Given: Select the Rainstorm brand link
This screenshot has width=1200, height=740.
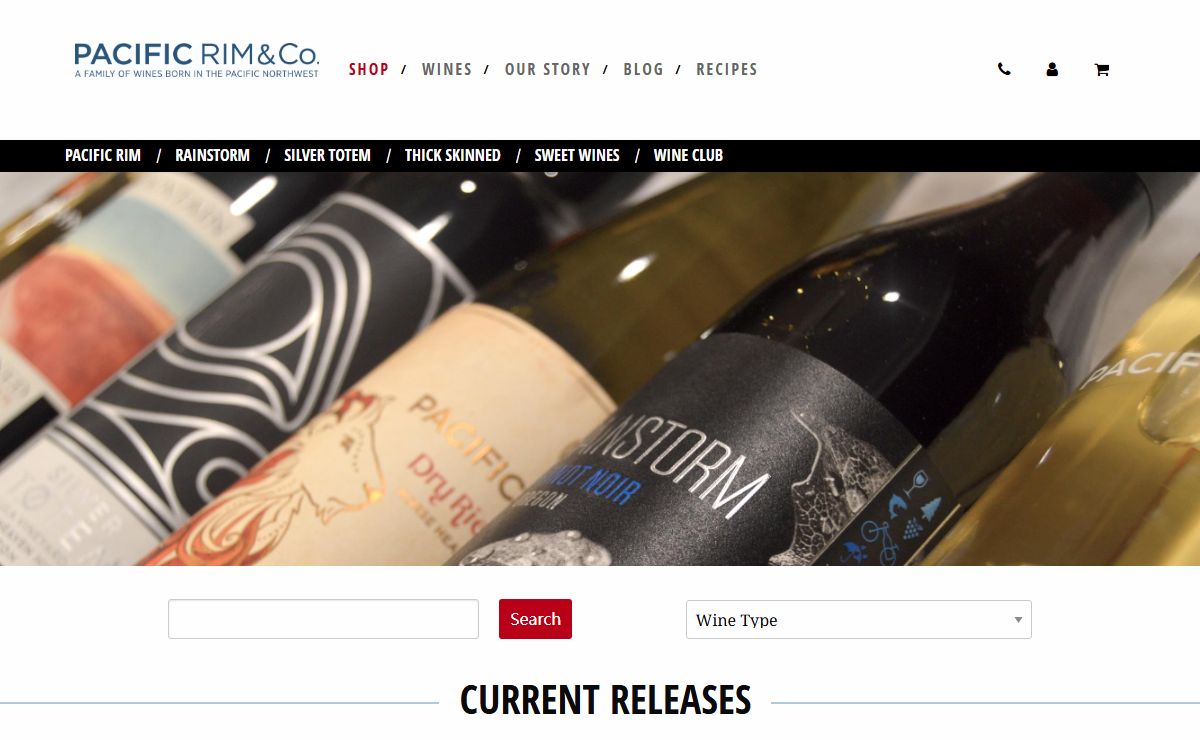Looking at the screenshot, I should pos(212,155).
